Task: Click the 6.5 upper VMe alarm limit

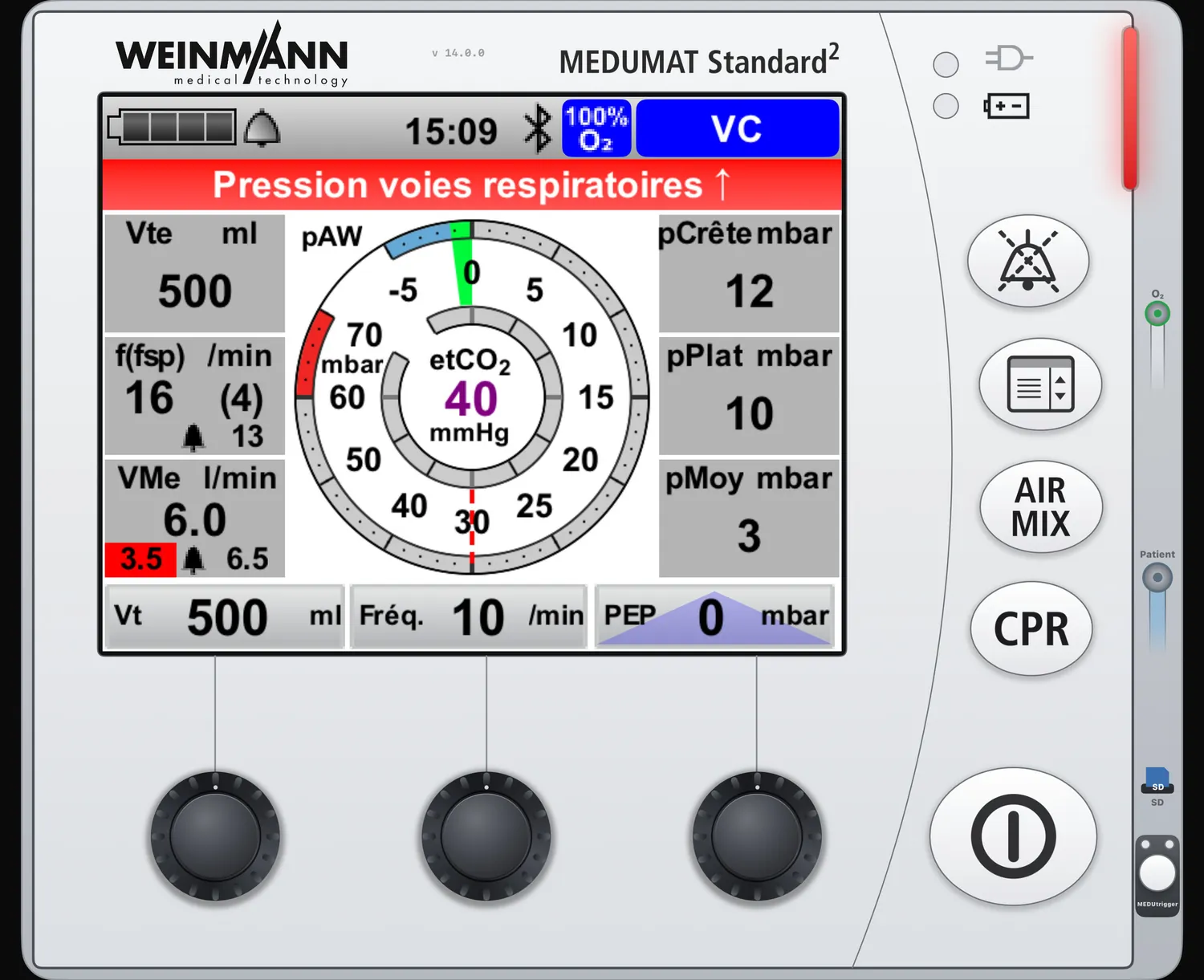Action: [x=247, y=559]
